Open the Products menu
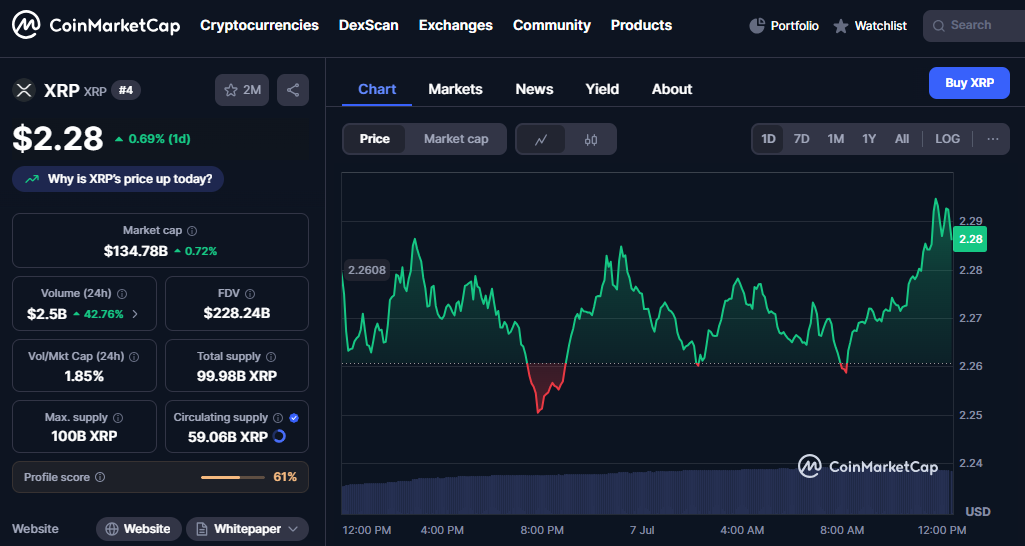Image resolution: width=1025 pixels, height=546 pixels. [x=641, y=26]
